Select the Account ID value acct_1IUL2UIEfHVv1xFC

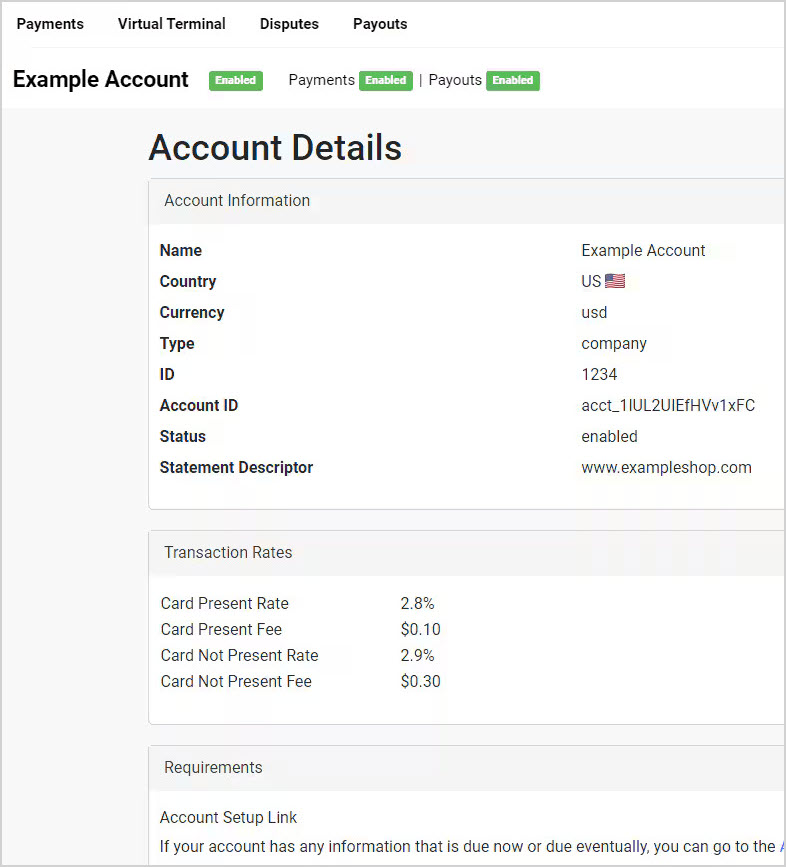point(668,406)
